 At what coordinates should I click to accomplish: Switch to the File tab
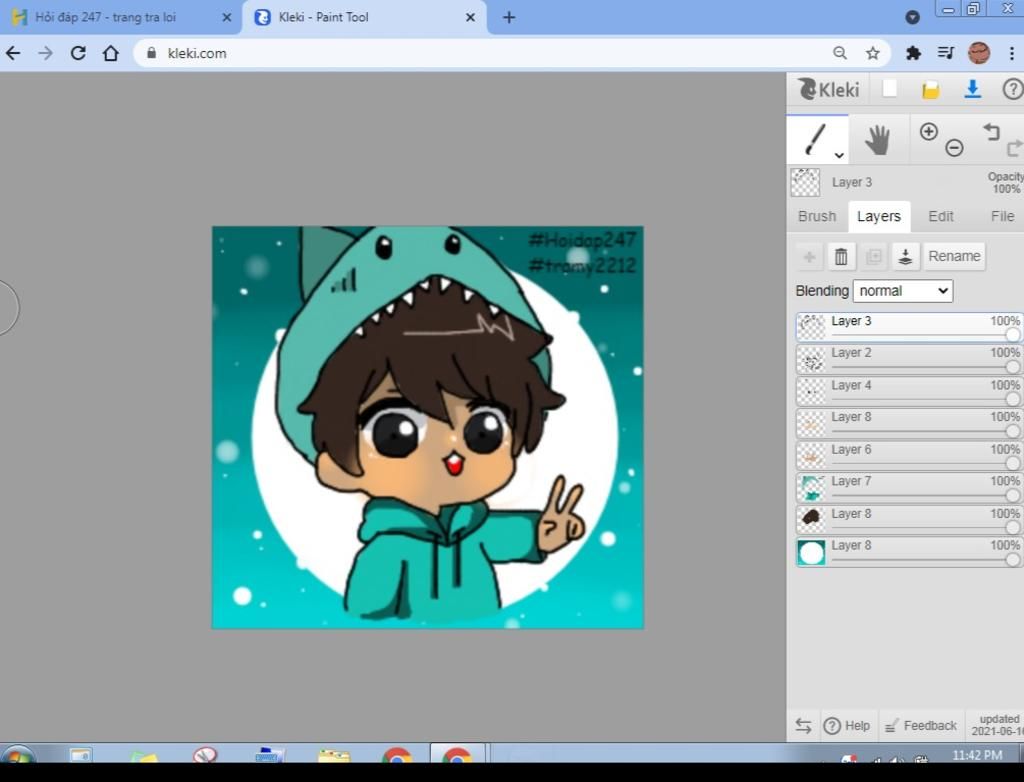click(1002, 216)
